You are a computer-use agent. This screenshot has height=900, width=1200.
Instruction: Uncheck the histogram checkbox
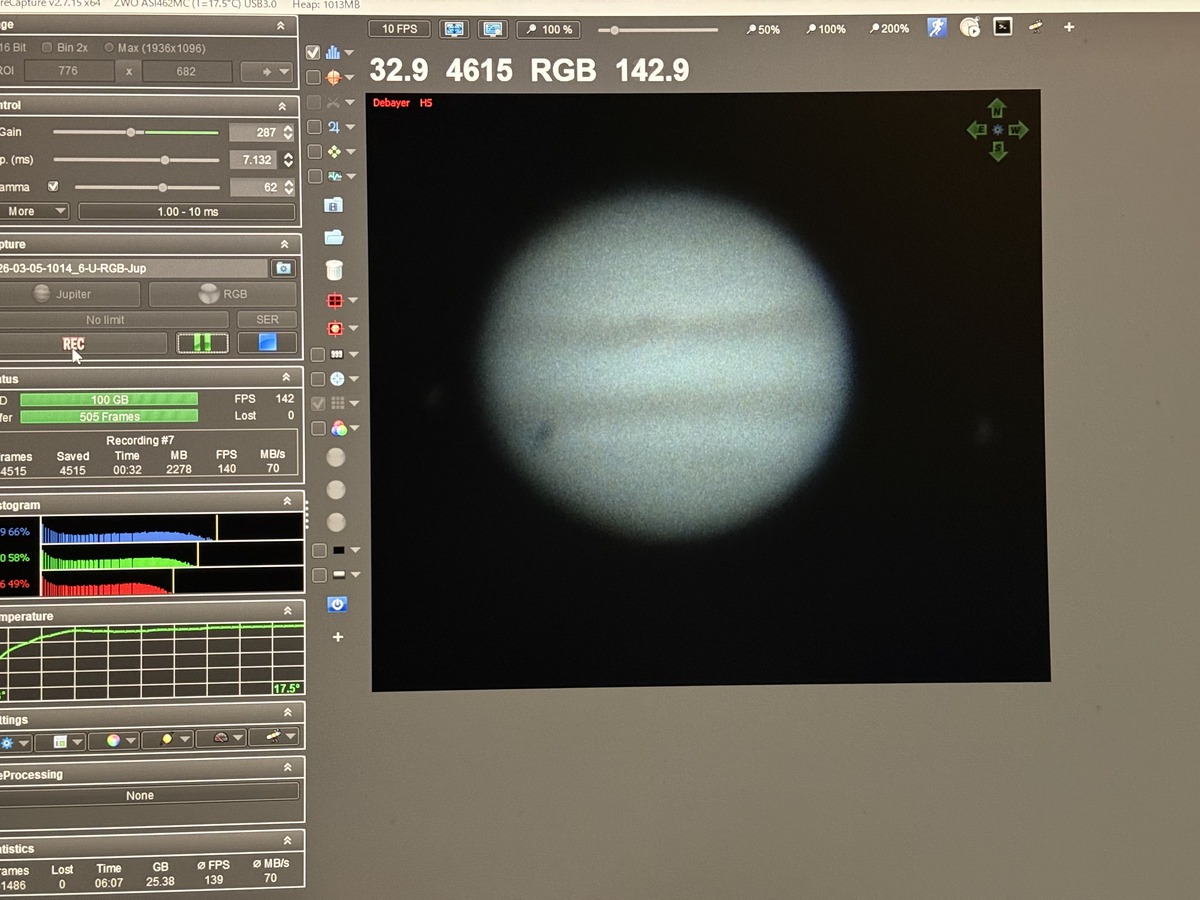pos(314,52)
